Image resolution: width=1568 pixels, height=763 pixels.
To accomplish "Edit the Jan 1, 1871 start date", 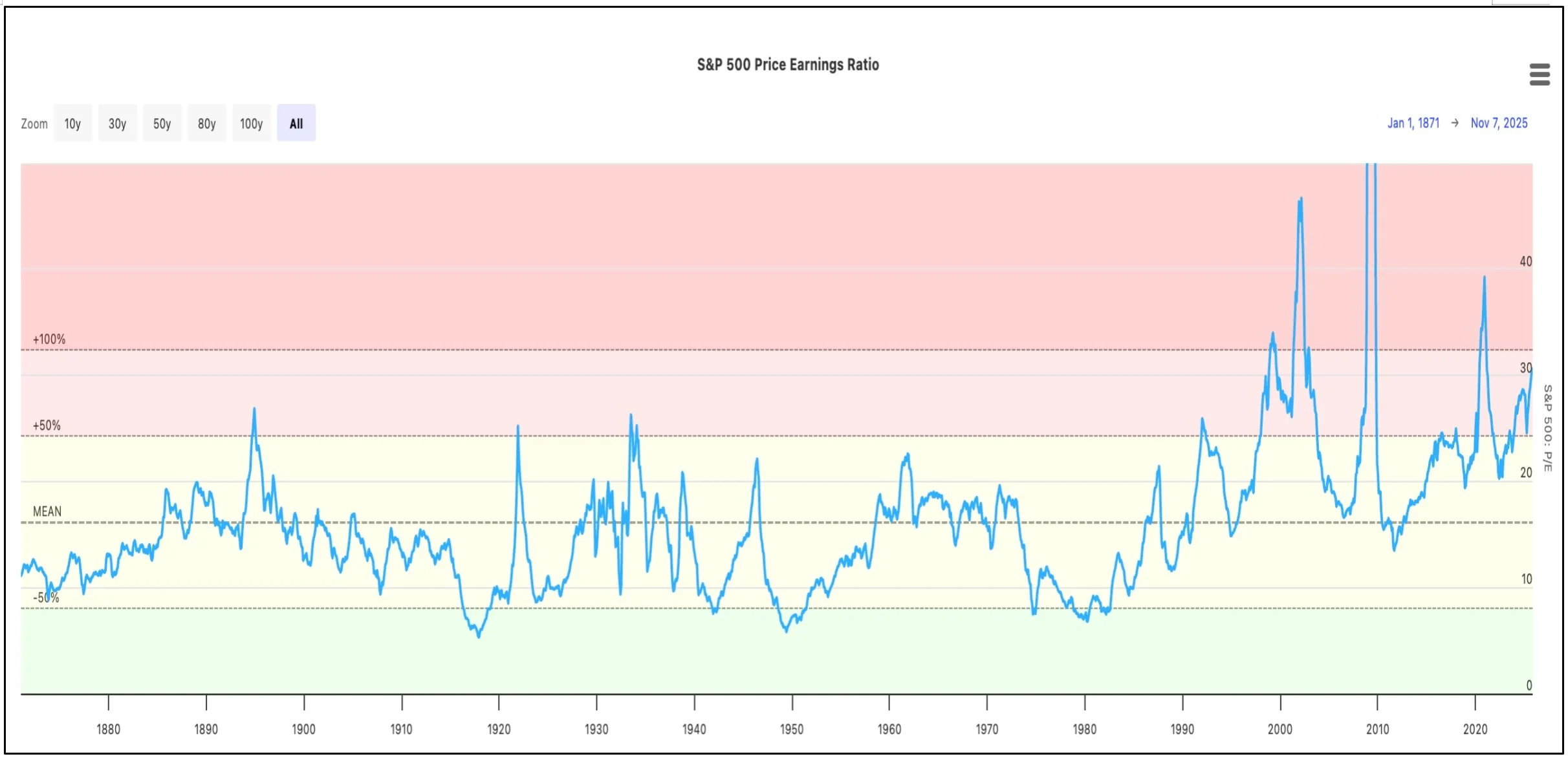I will pos(1413,123).
